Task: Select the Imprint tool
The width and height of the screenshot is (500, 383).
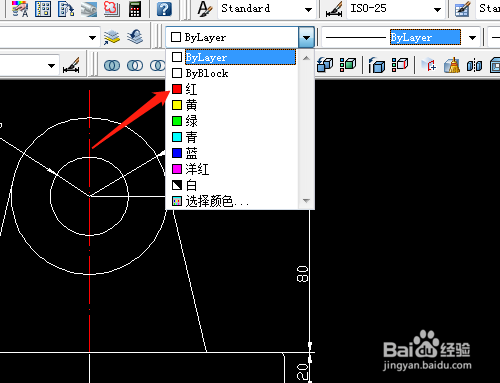Action: click(x=429, y=65)
